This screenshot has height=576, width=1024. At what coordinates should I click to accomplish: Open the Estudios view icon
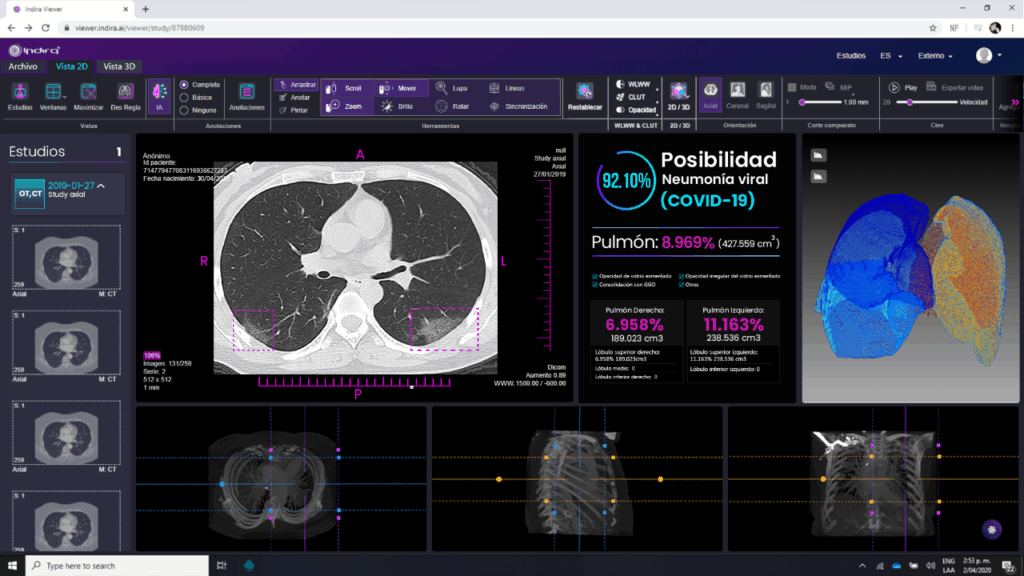click(x=20, y=93)
